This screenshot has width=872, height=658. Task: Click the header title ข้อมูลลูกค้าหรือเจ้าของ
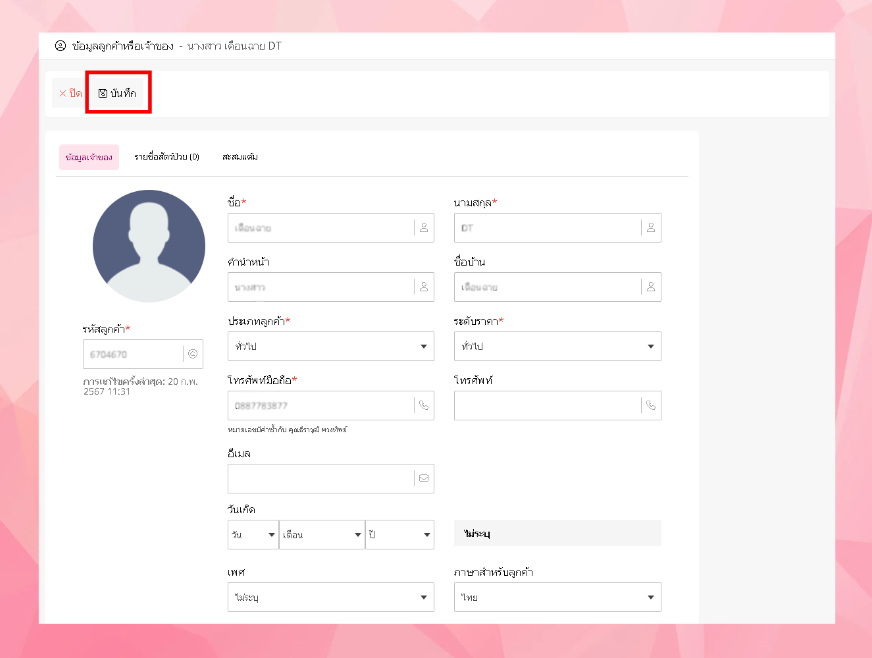(122, 46)
